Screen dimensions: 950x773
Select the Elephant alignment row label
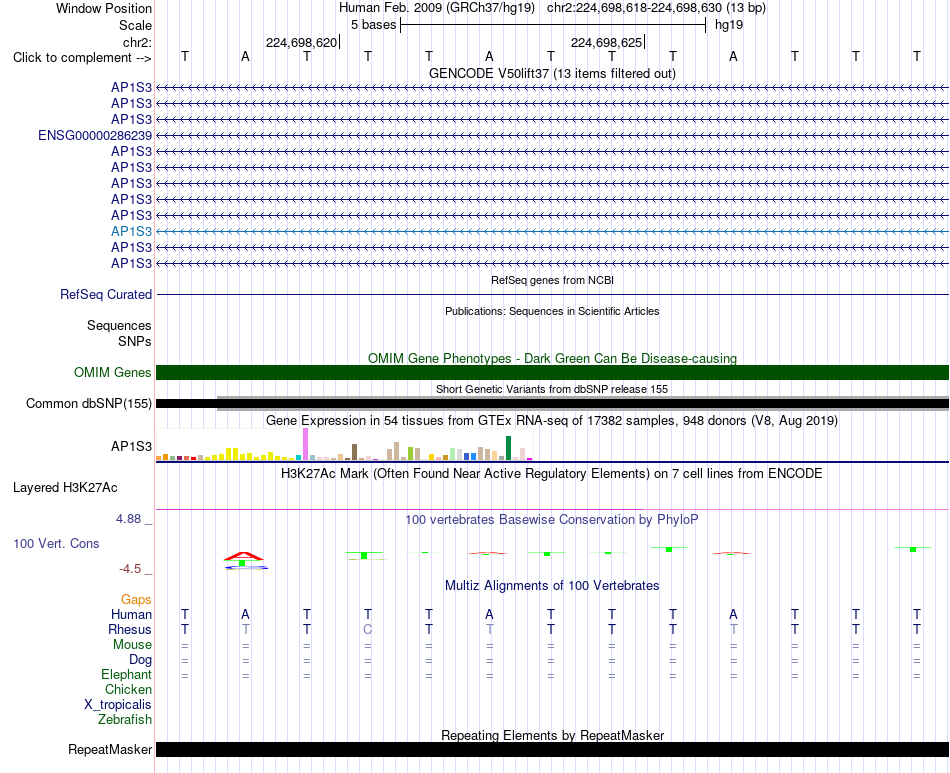(127, 674)
